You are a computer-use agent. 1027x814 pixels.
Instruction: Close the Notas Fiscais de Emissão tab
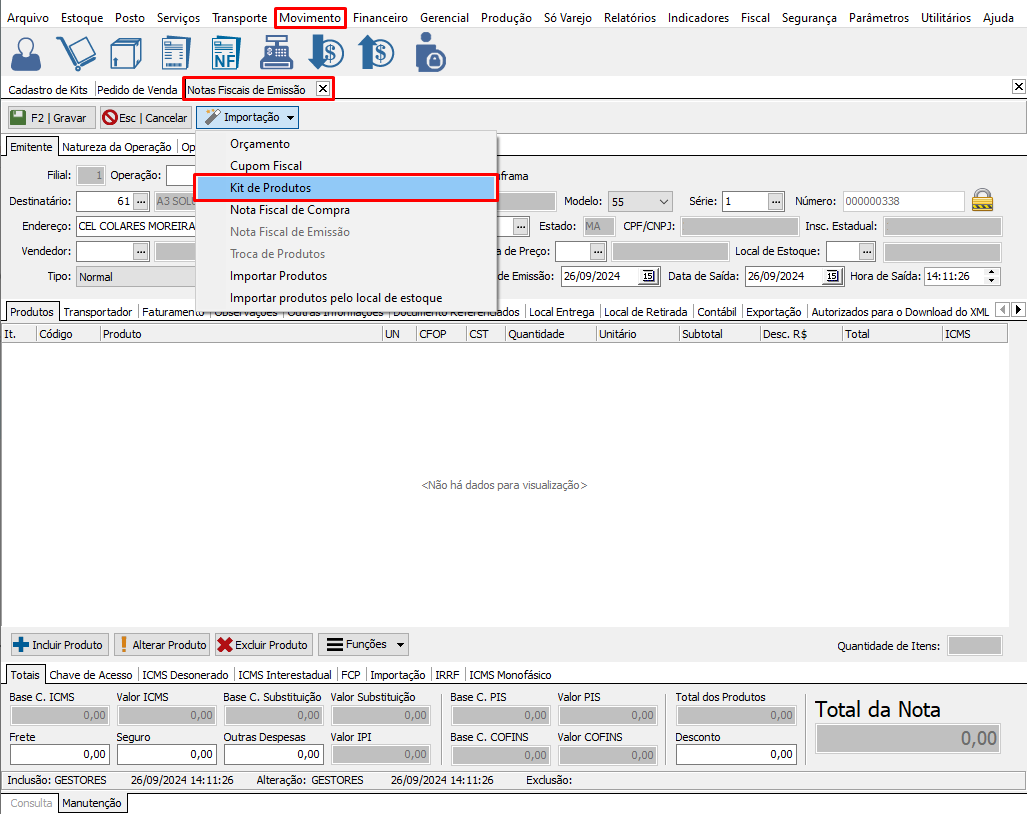tap(322, 89)
